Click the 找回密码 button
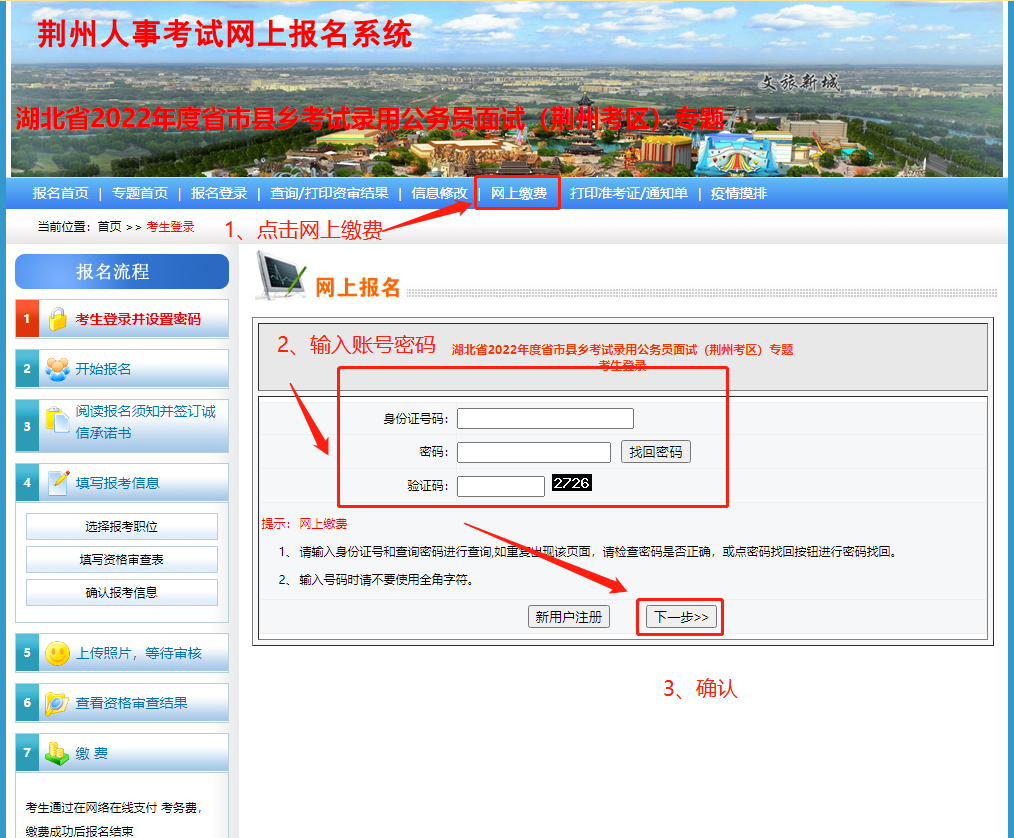The width and height of the screenshot is (1014, 838). click(655, 452)
